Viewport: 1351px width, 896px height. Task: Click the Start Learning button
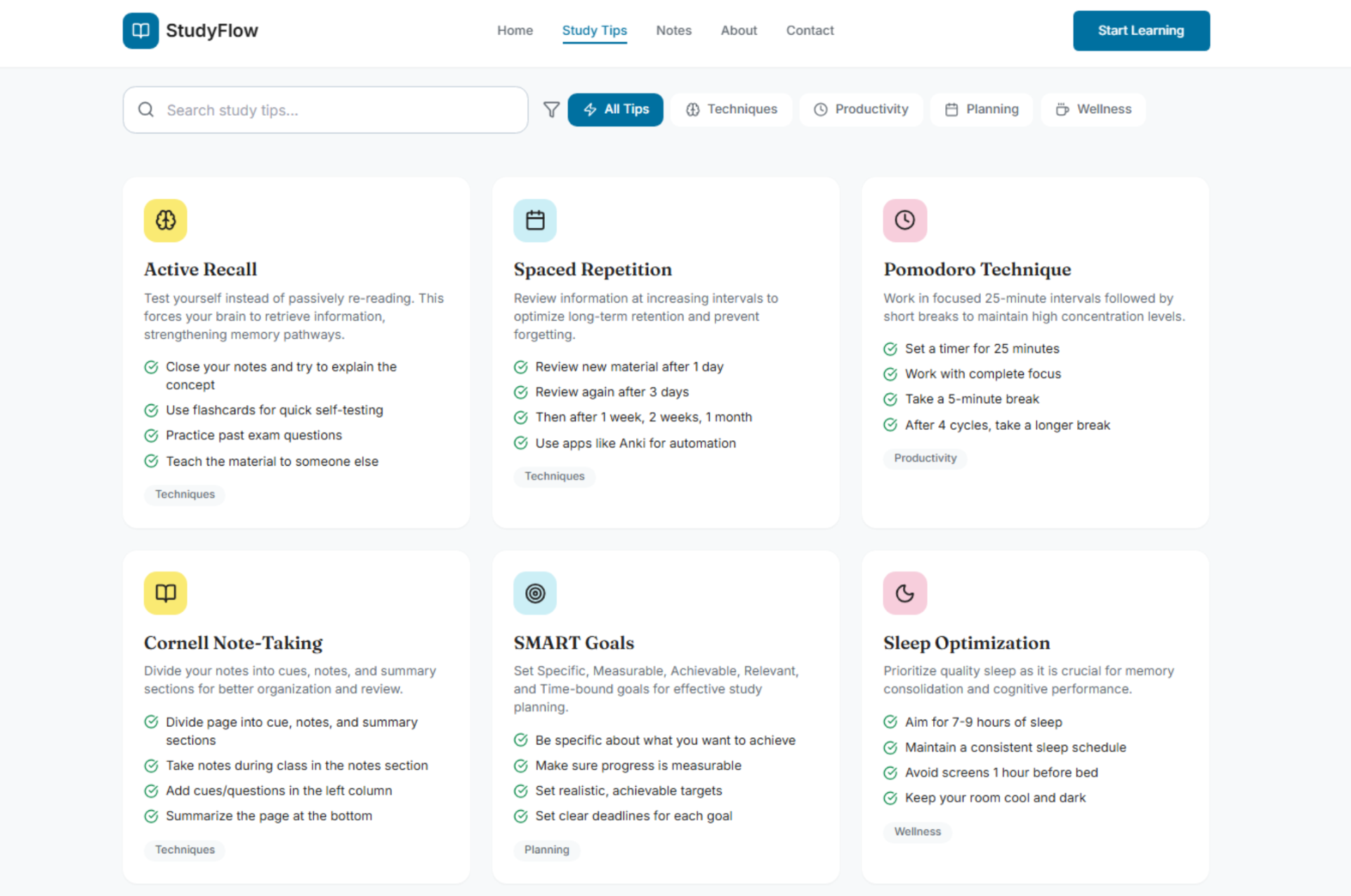pyautogui.click(x=1141, y=30)
